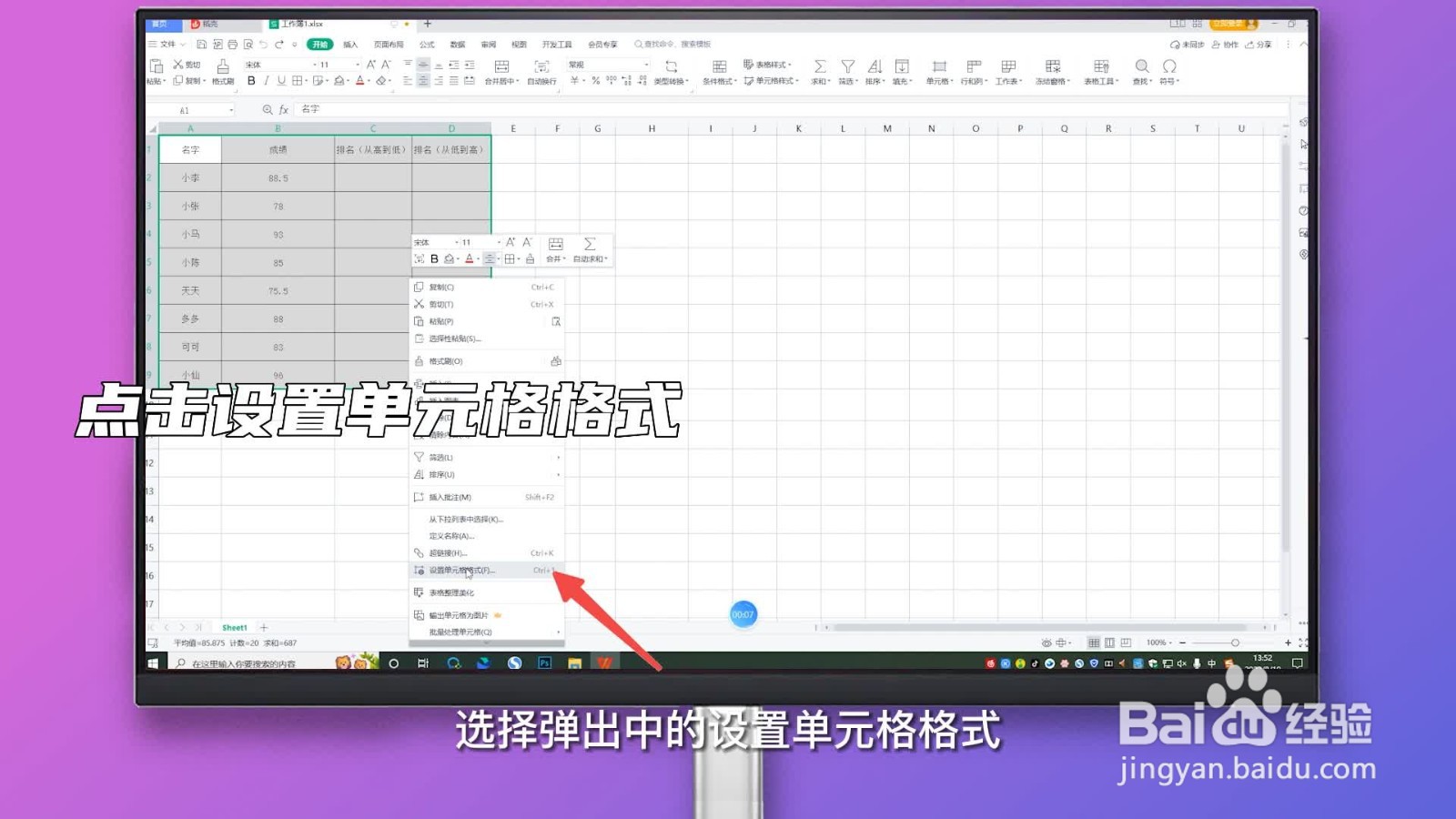Screen dimensions: 1456x819
Task: Open the font size dropdown in the ribbon
Action: tap(358, 65)
